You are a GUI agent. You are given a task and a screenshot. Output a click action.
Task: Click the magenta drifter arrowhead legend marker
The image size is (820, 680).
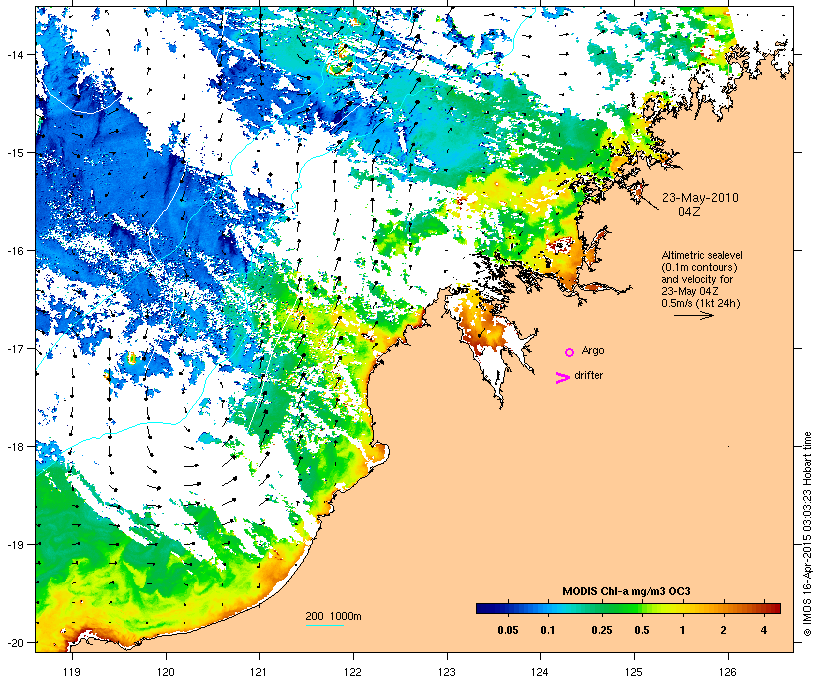point(563,378)
